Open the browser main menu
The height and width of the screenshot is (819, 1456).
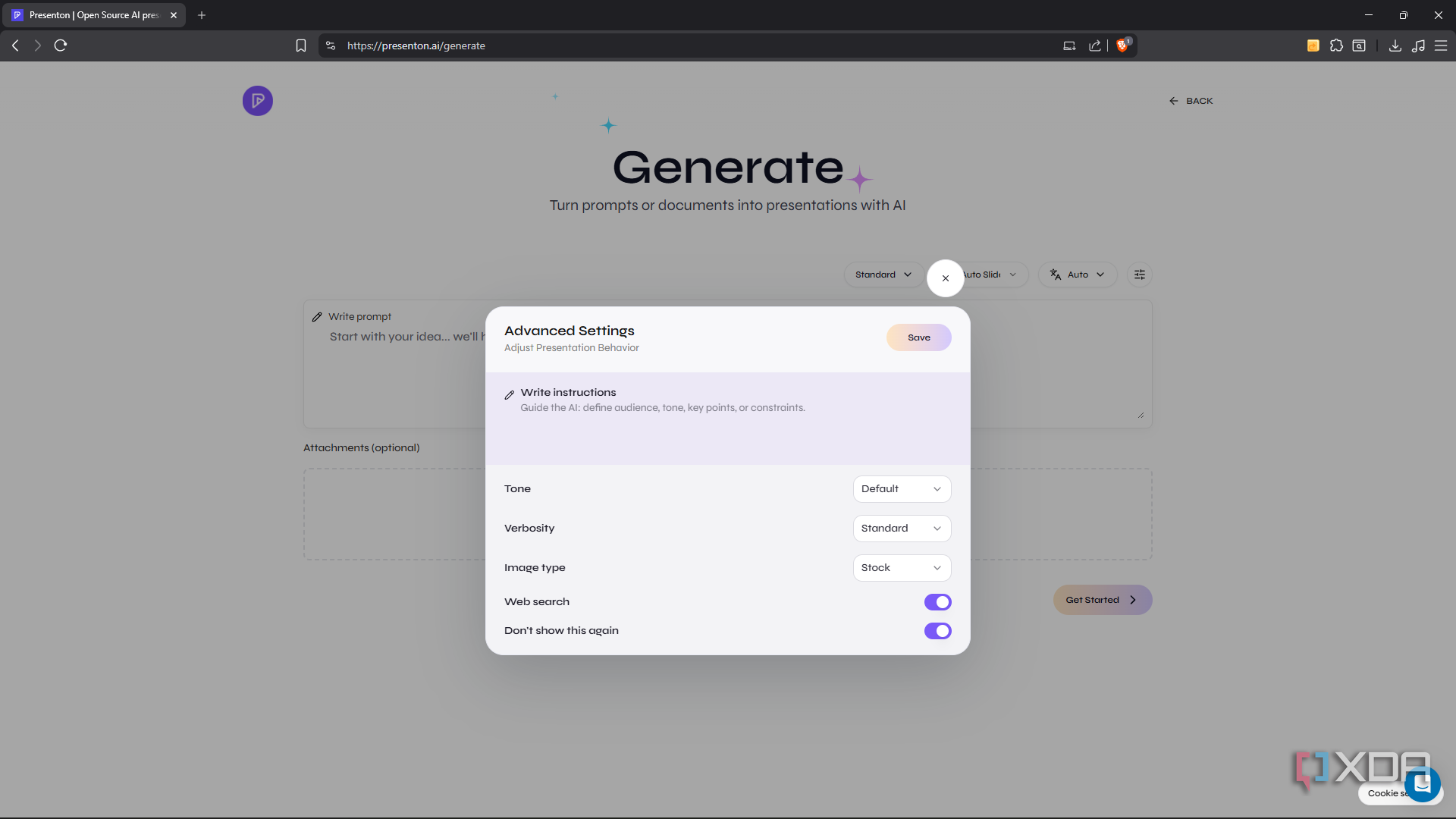1441,45
